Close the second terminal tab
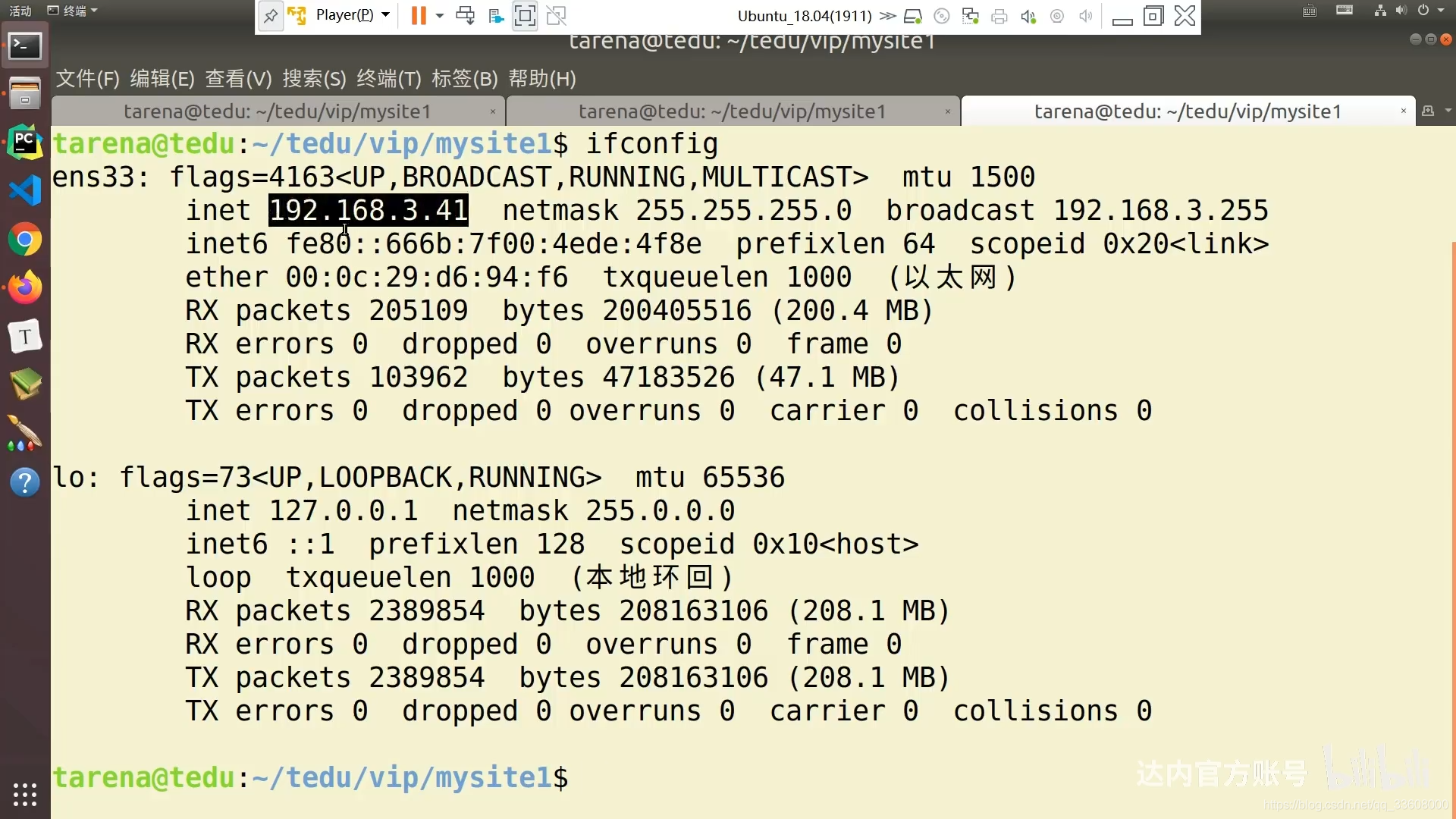1456x819 pixels. click(x=948, y=111)
